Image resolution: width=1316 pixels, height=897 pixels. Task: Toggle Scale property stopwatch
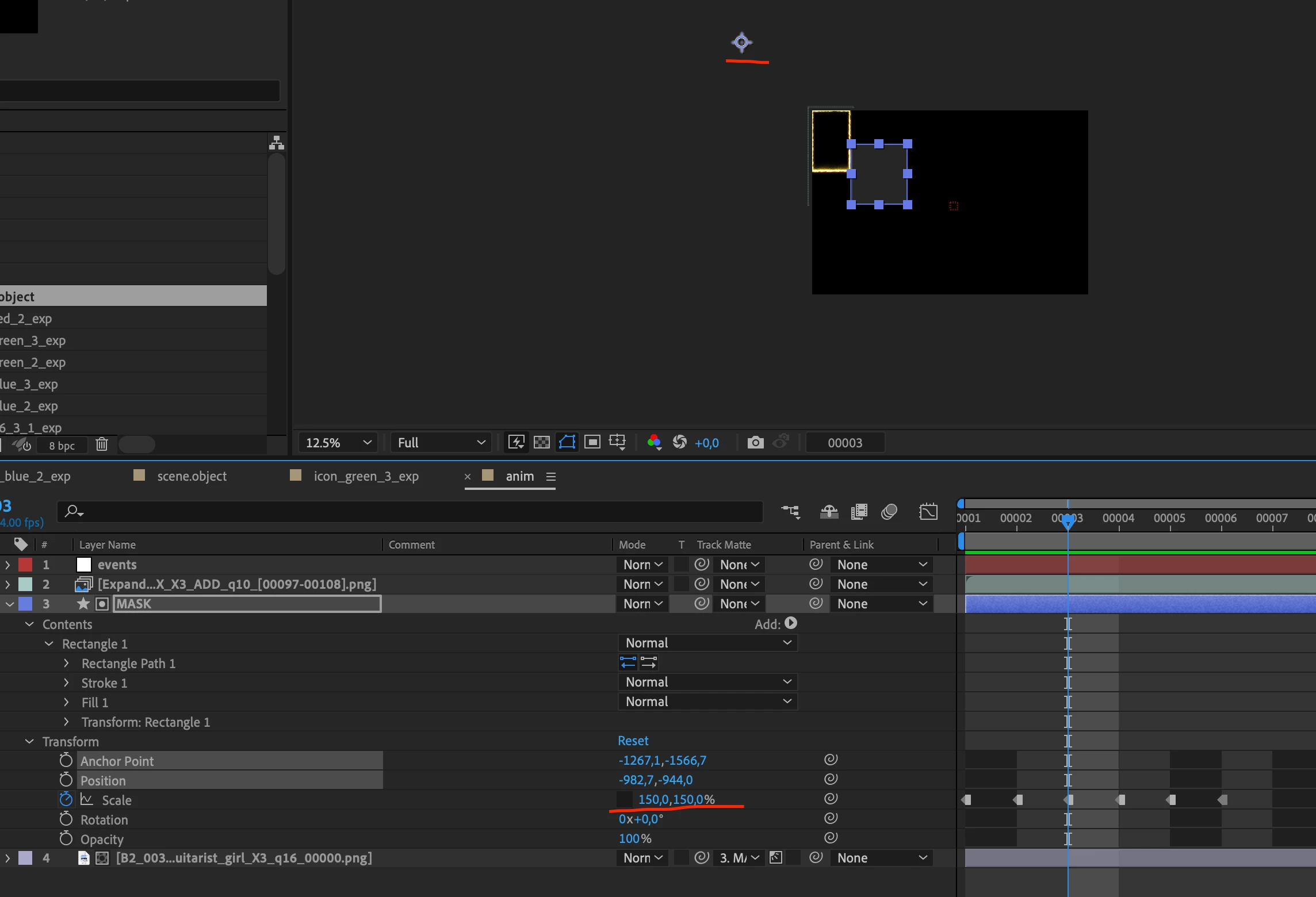[x=66, y=800]
